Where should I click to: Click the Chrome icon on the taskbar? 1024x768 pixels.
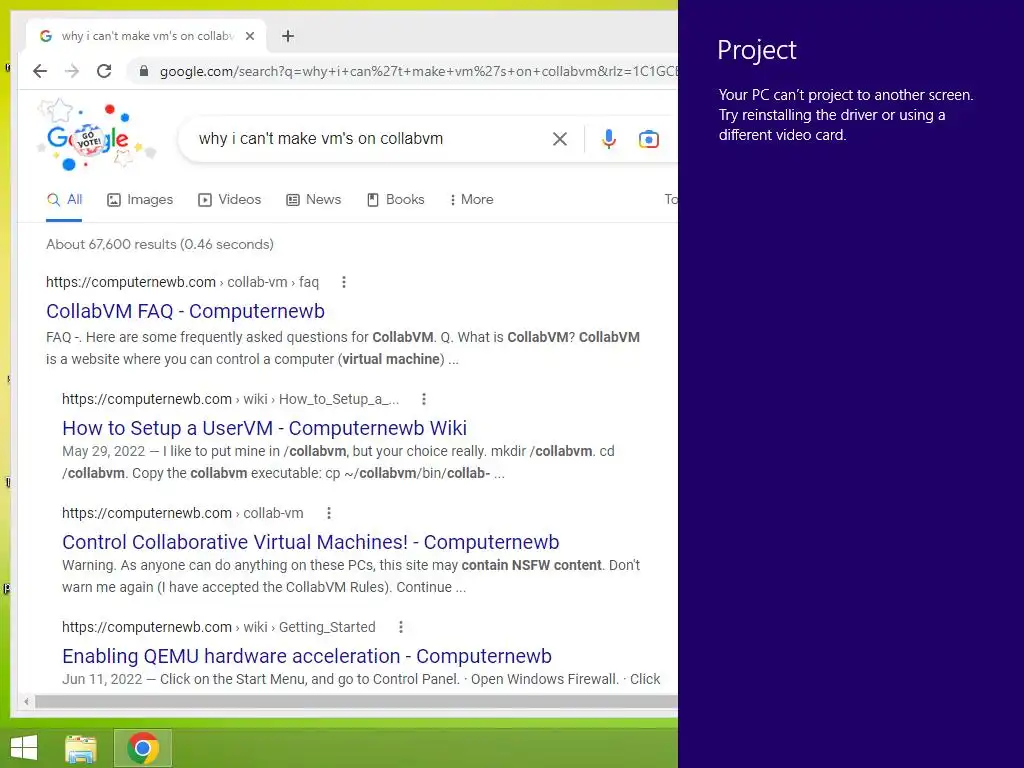click(143, 748)
